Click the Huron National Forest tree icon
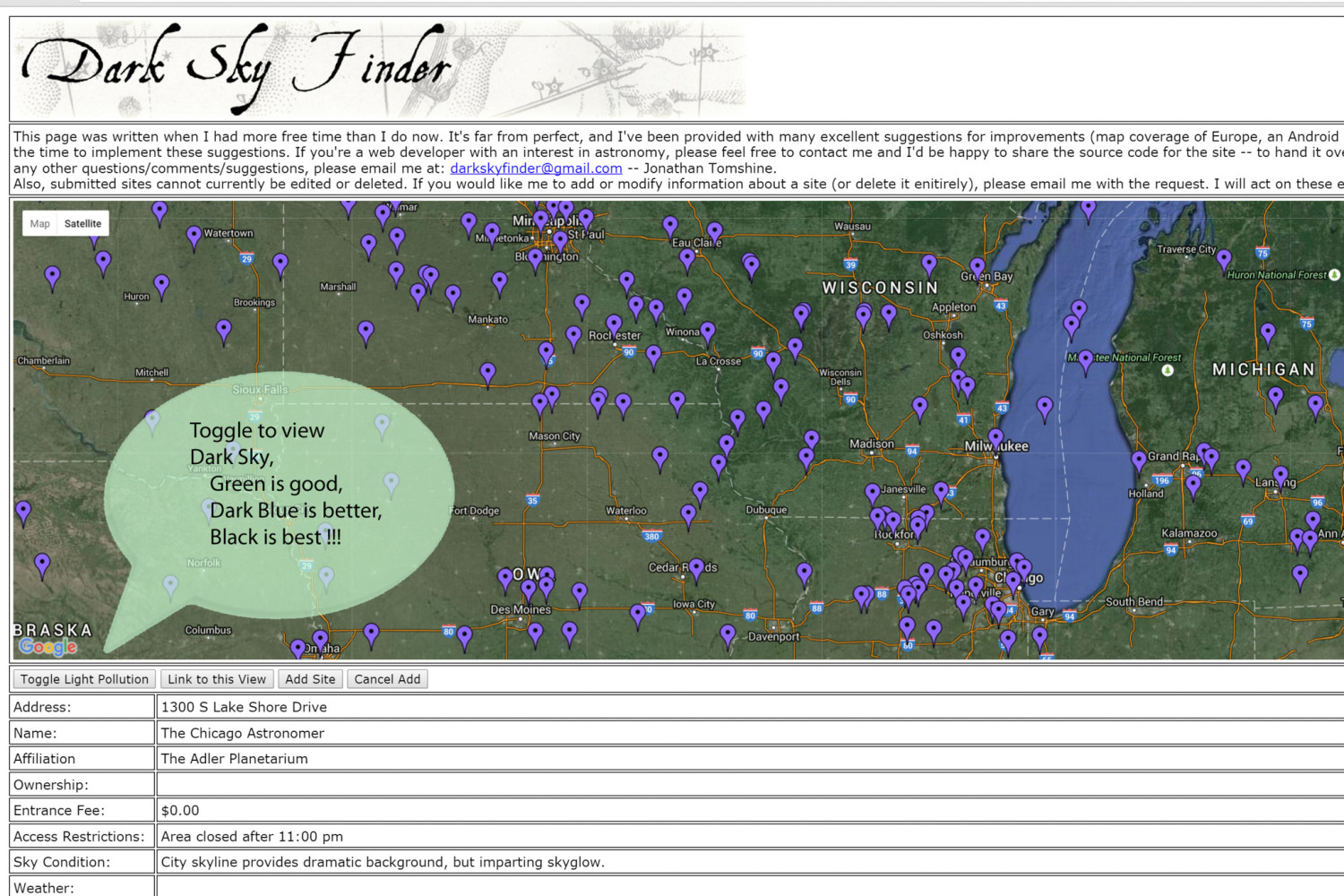The height and width of the screenshot is (896, 1344). tap(1334, 275)
